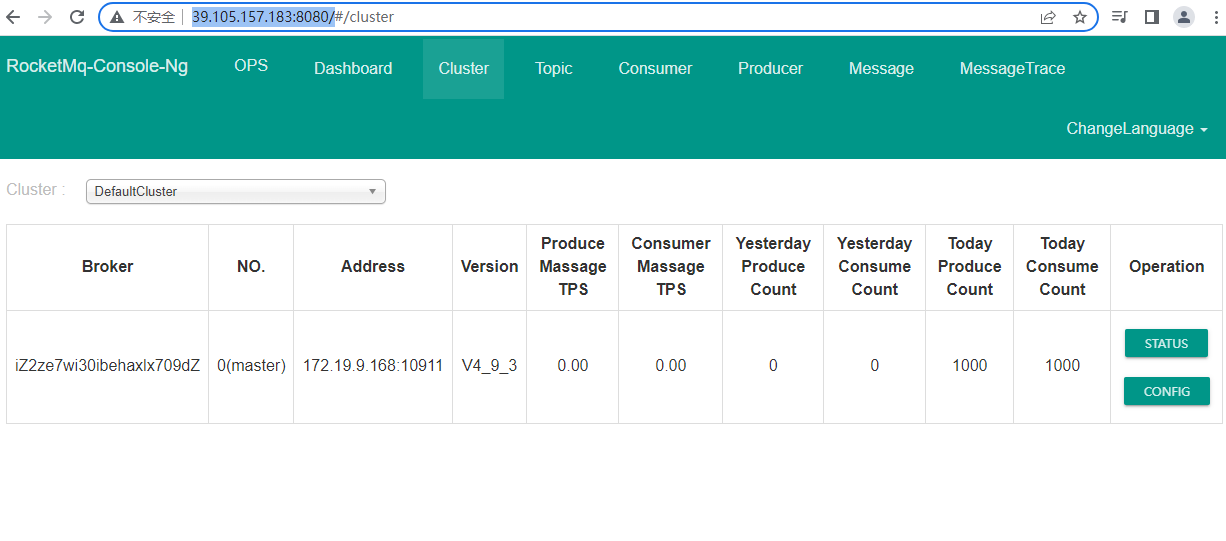Click Today Consume Count header
Viewport: 1226px width, 541px height.
coord(1062,266)
